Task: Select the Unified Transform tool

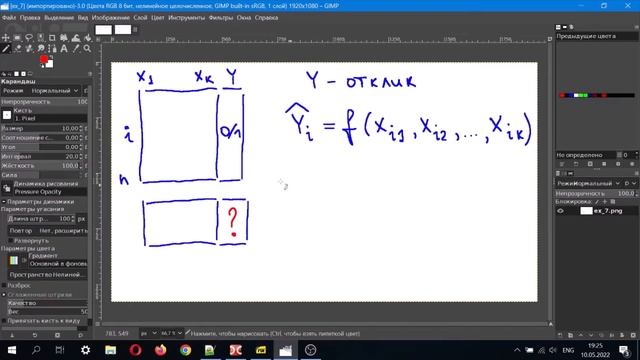Action: [64, 38]
